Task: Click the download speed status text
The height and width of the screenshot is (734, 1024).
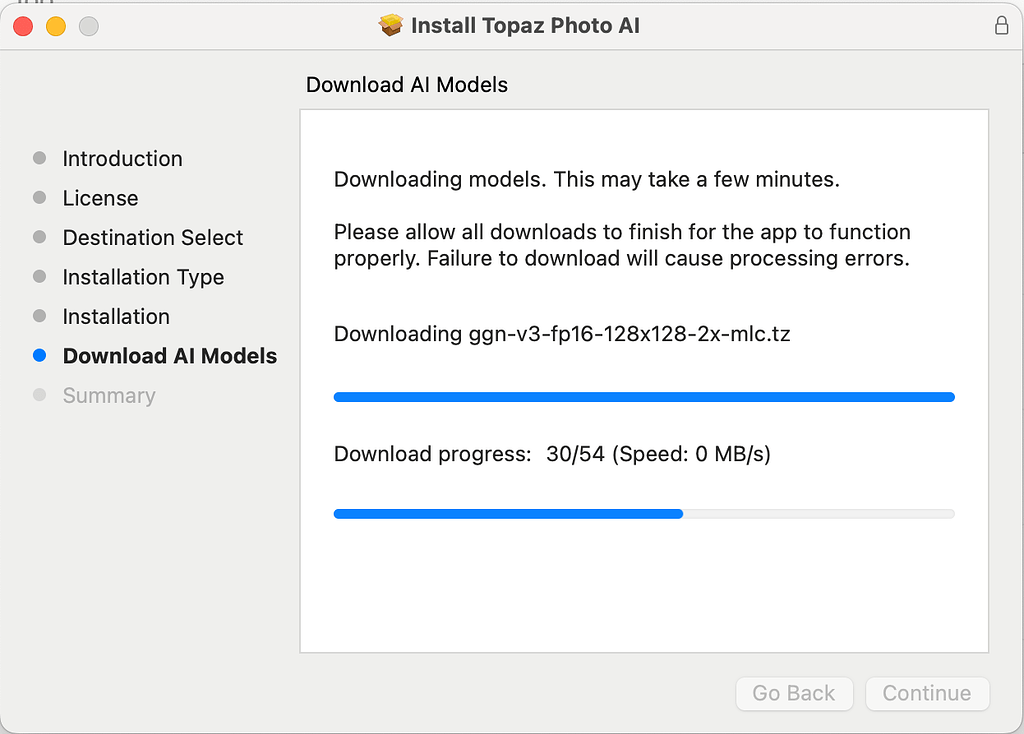Action: 551,454
